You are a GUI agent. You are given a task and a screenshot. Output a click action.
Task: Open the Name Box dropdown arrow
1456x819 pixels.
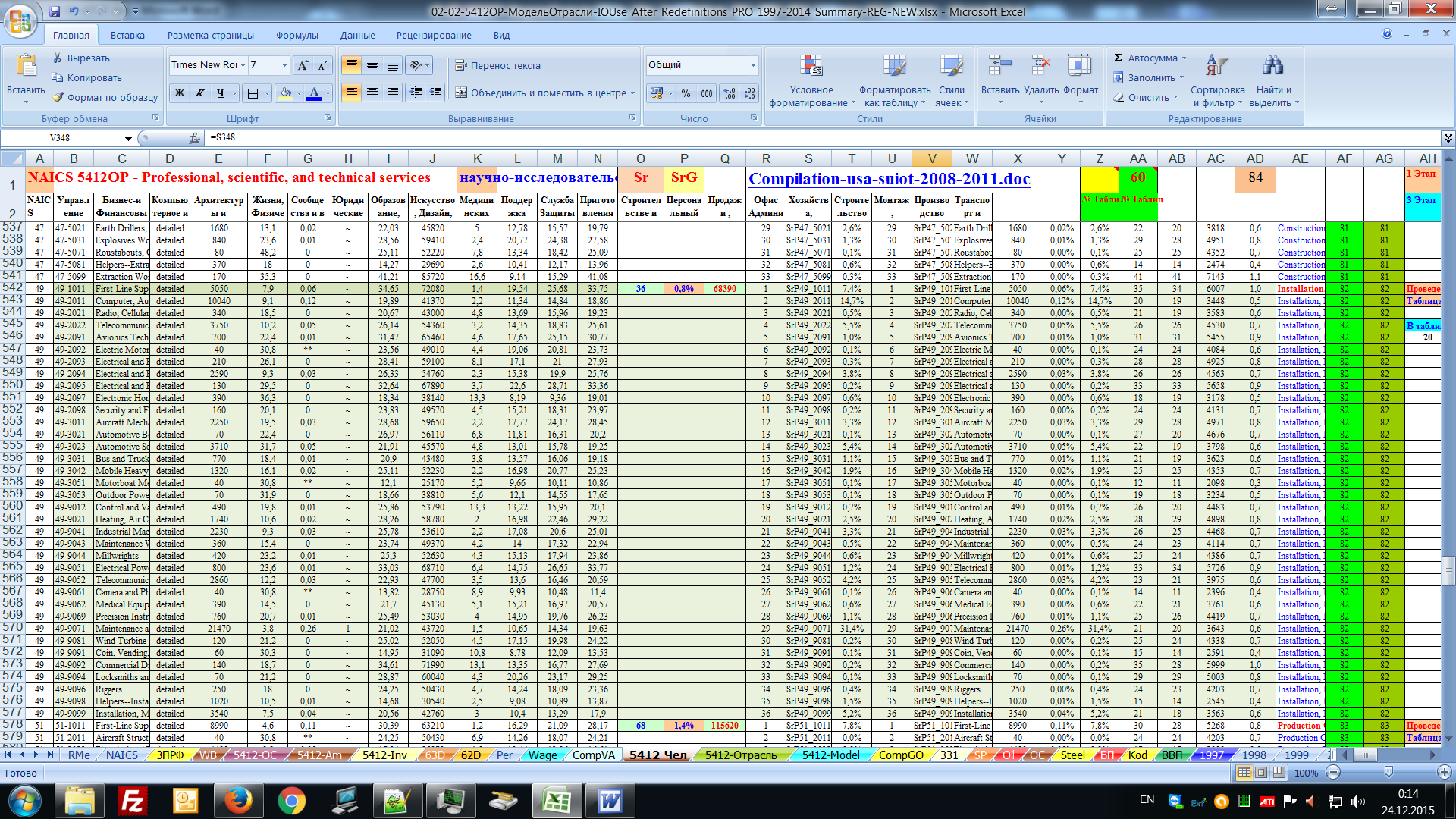point(128,138)
